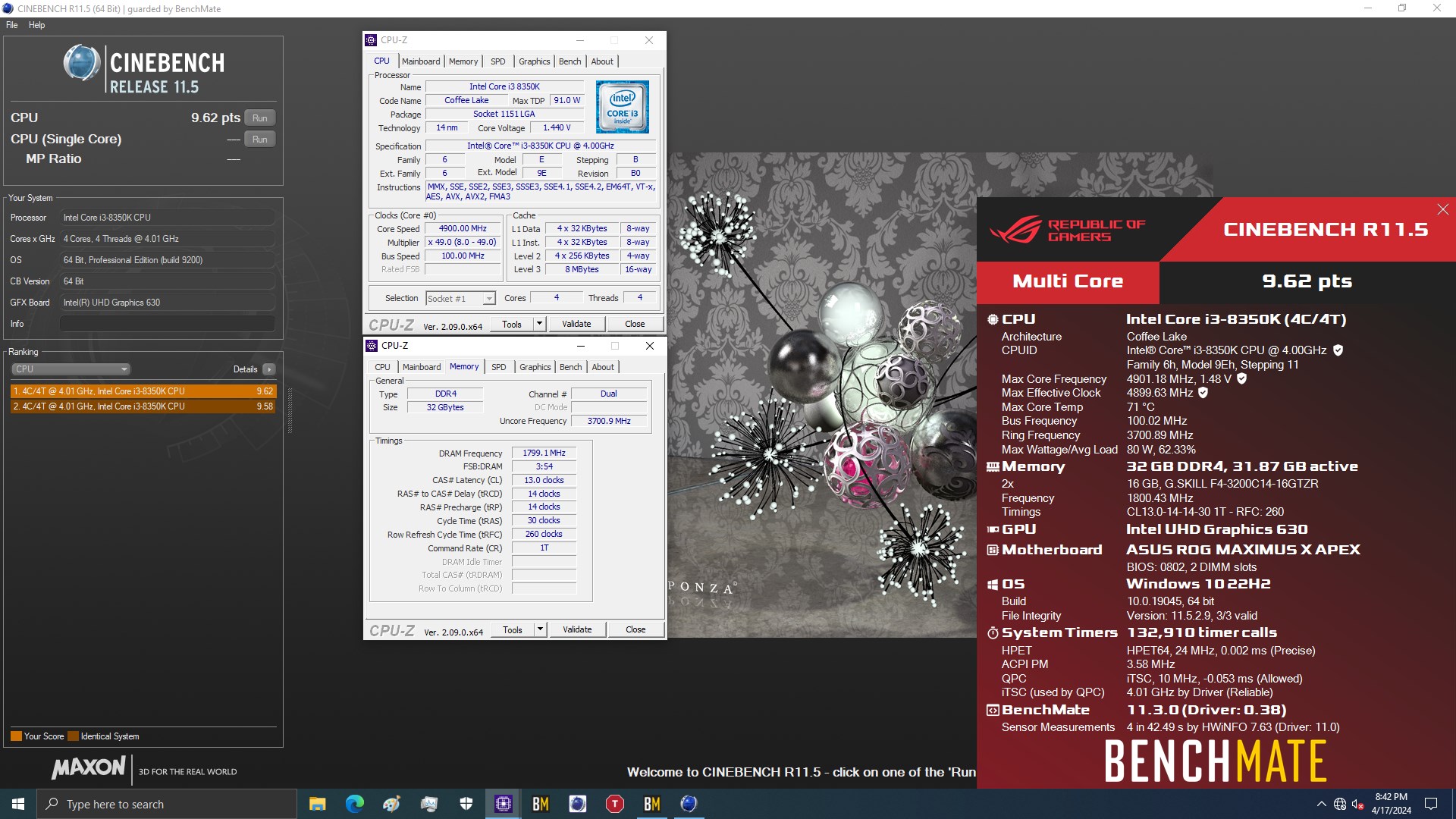
Task: Click the BenchMate section icon
Action: (x=993, y=710)
